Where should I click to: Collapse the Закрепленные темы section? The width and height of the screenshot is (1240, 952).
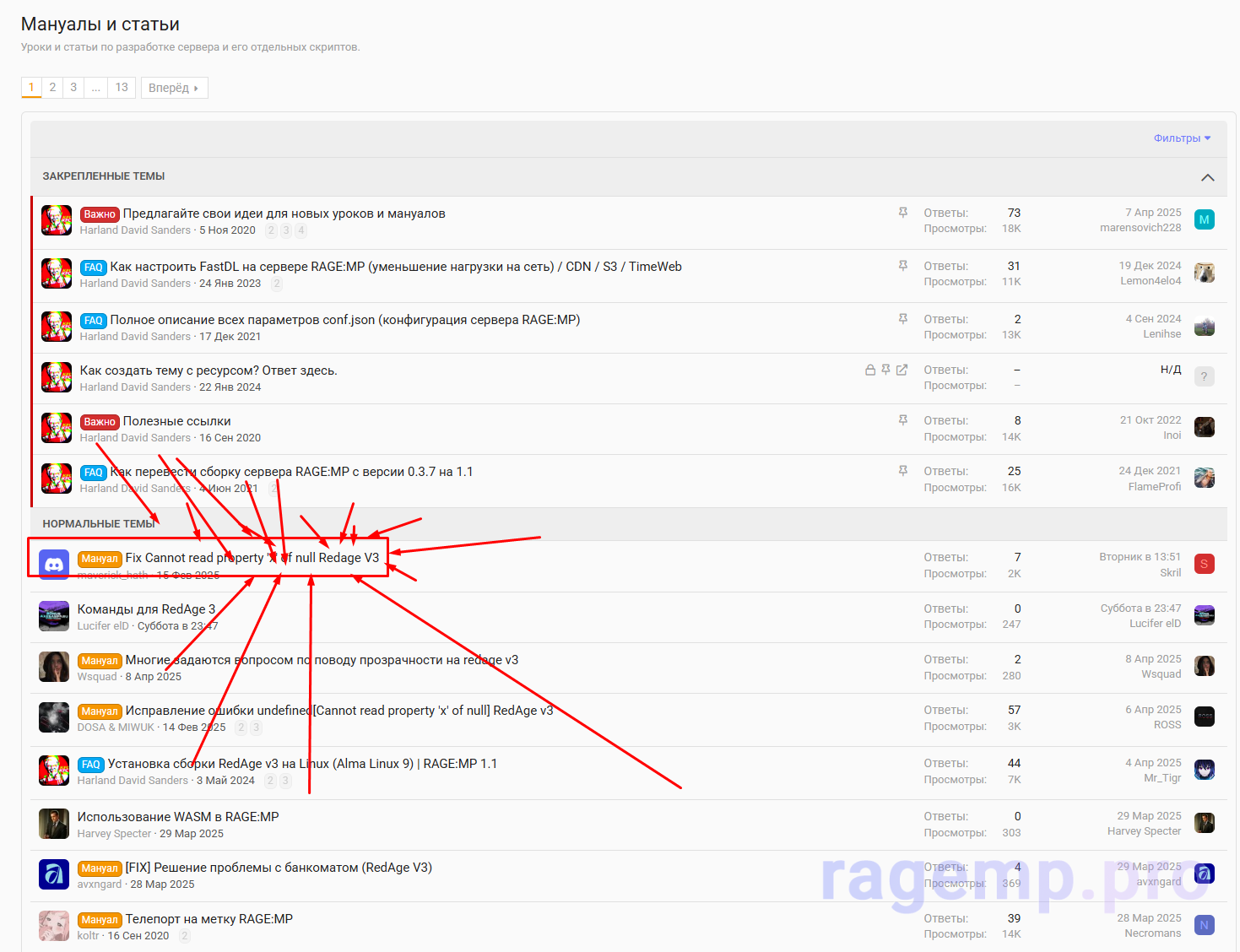pos(1207,177)
